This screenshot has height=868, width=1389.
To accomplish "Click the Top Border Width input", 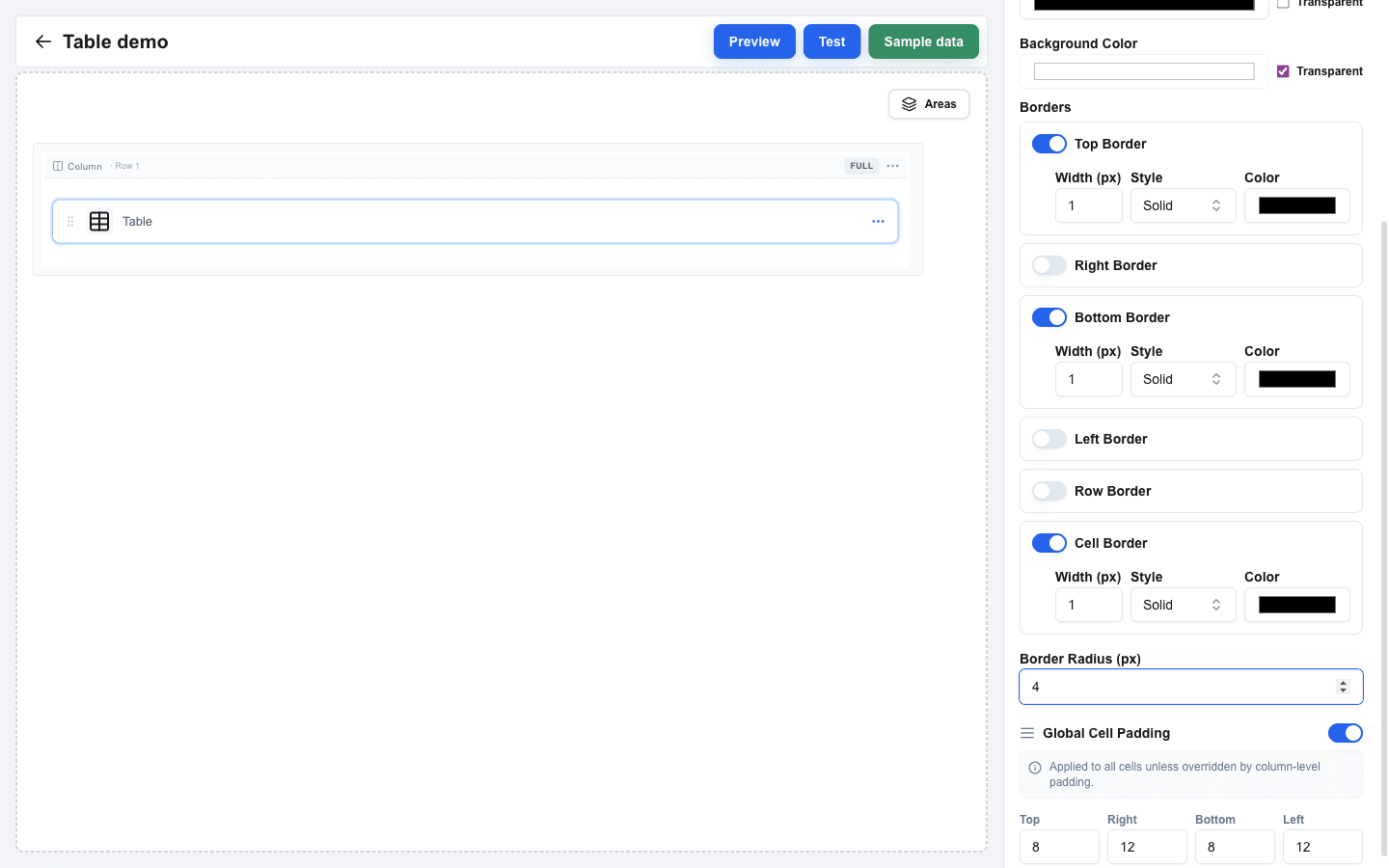I will tap(1089, 205).
